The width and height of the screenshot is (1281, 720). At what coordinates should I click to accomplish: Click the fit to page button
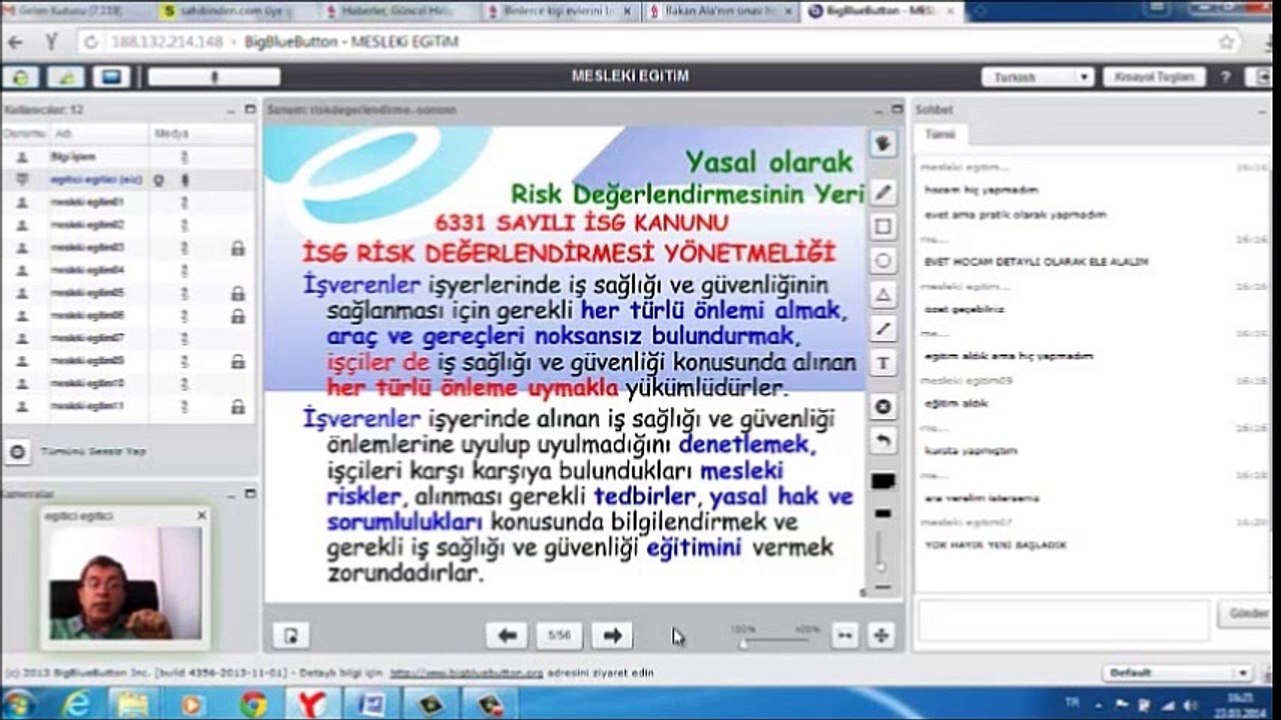(881, 635)
